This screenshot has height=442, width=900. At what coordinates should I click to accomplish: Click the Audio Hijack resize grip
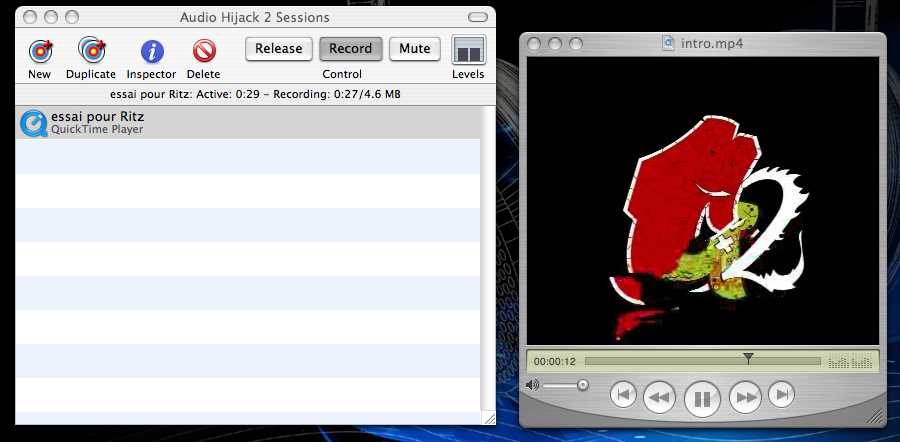pyautogui.click(x=488, y=418)
